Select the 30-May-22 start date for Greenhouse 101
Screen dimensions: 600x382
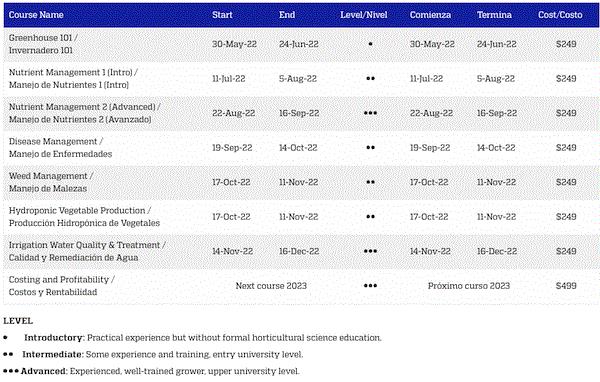(x=234, y=44)
